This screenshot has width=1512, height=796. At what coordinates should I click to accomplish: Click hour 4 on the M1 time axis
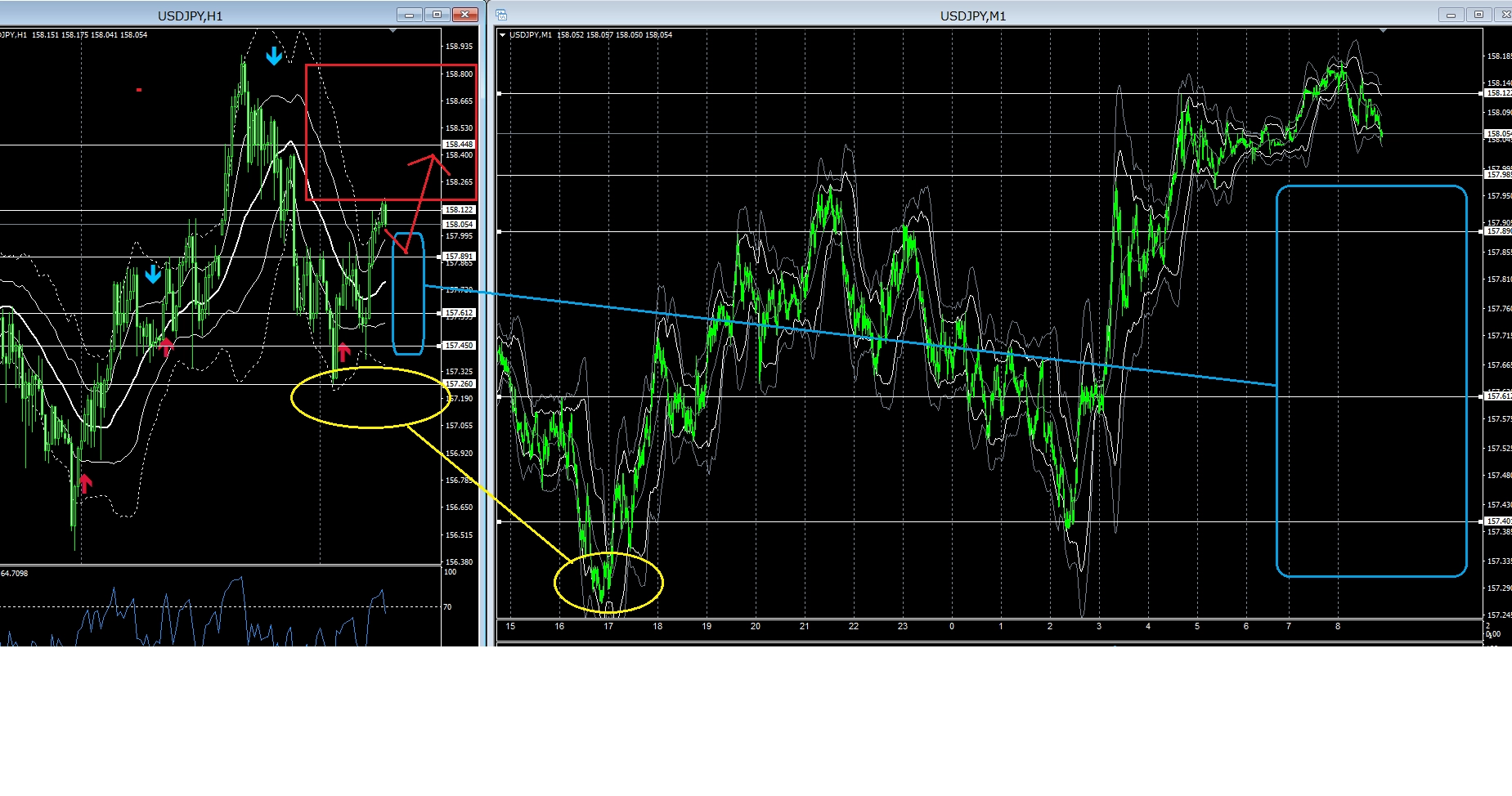click(x=1148, y=627)
